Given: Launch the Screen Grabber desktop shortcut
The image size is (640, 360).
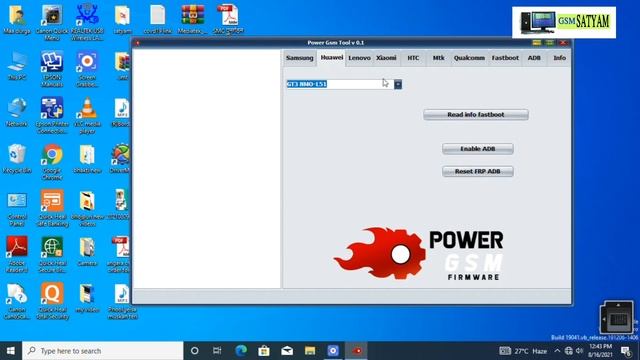Looking at the screenshot, I should (87, 69).
